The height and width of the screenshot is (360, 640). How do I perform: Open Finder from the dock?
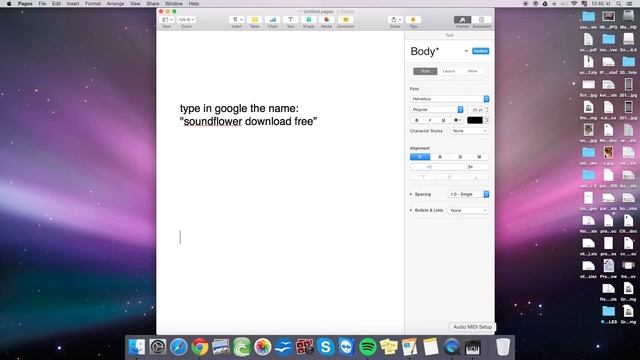[137, 347]
